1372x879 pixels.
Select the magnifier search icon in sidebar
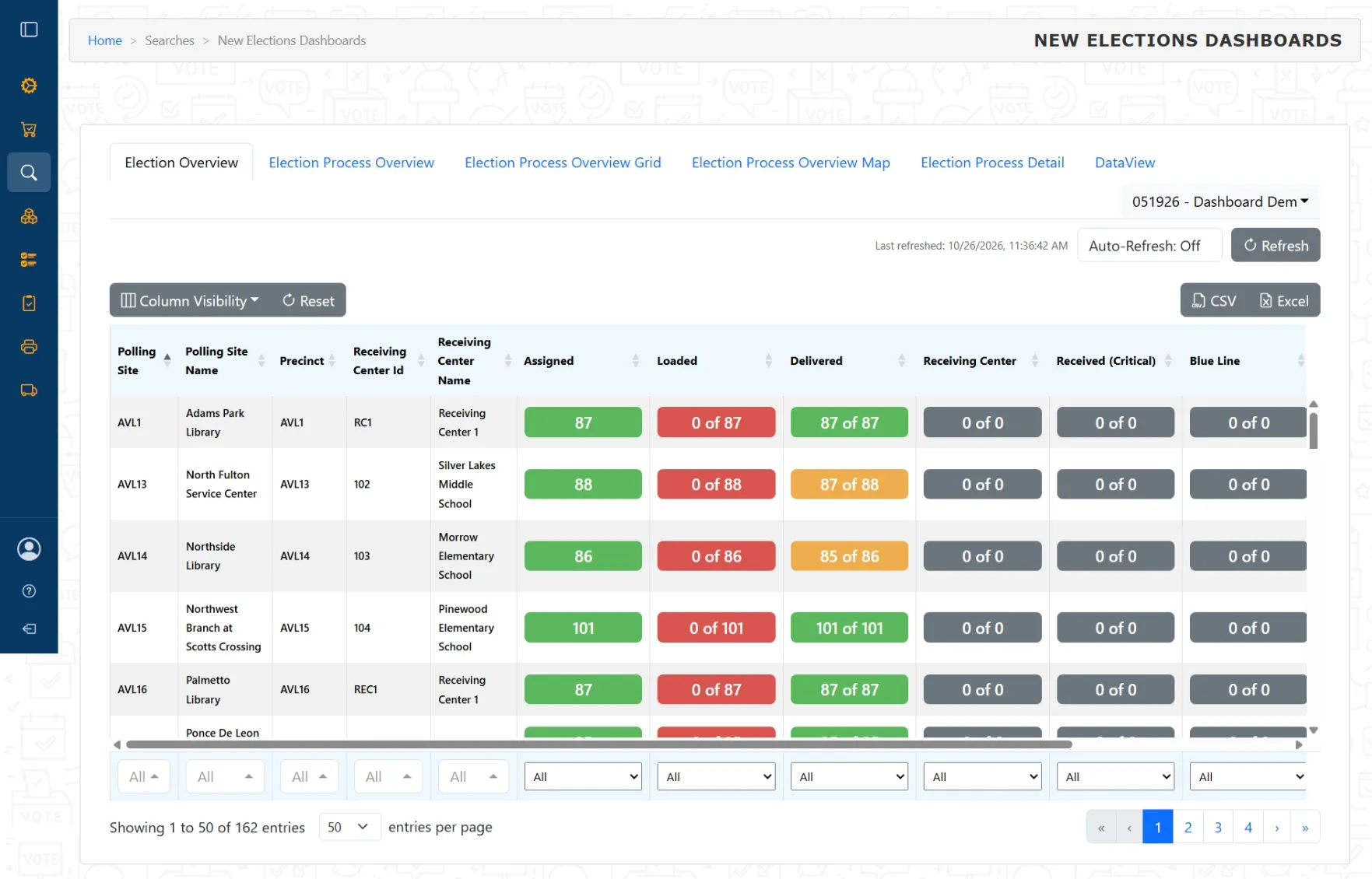tap(29, 173)
